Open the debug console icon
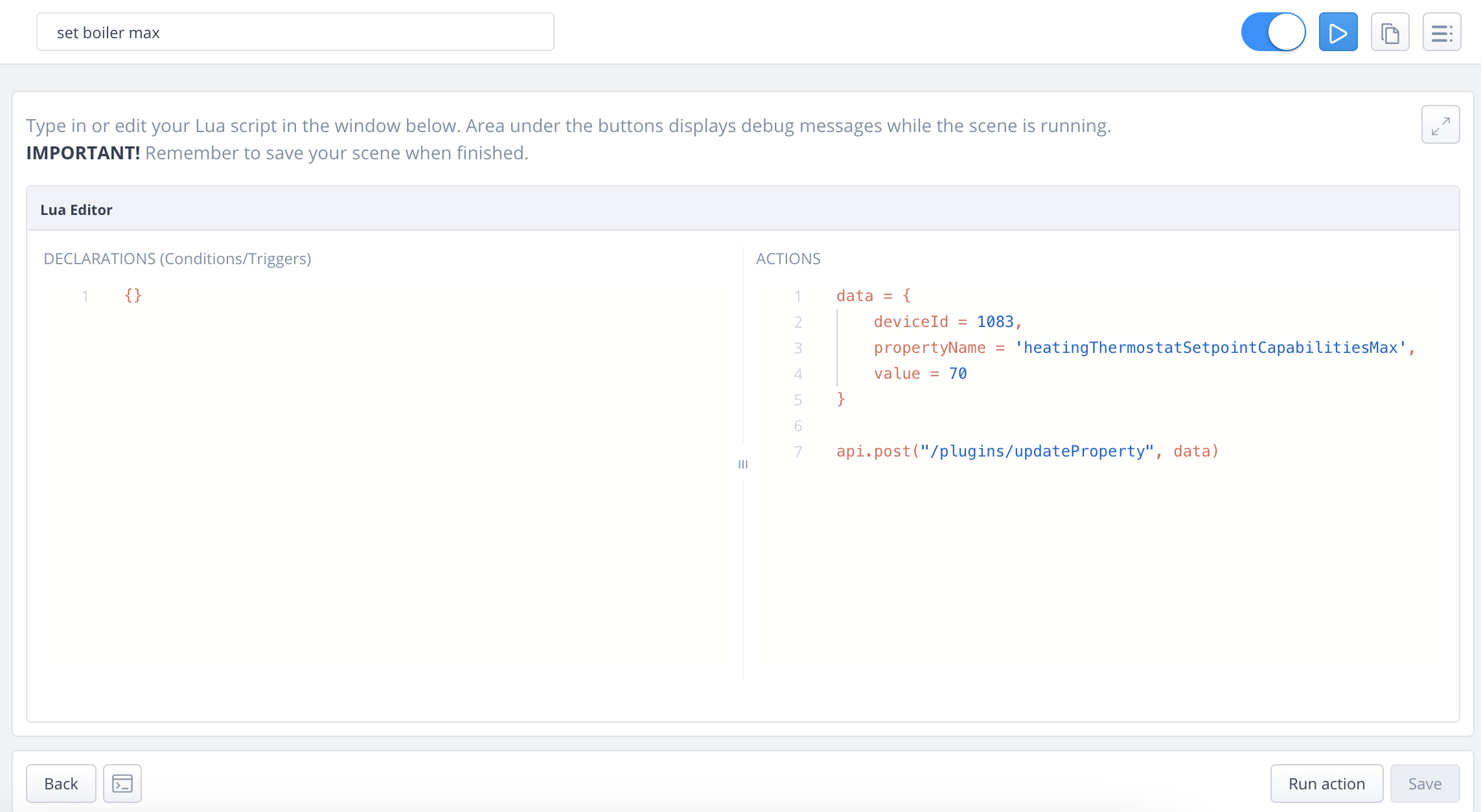The height and width of the screenshot is (812, 1481). click(122, 784)
